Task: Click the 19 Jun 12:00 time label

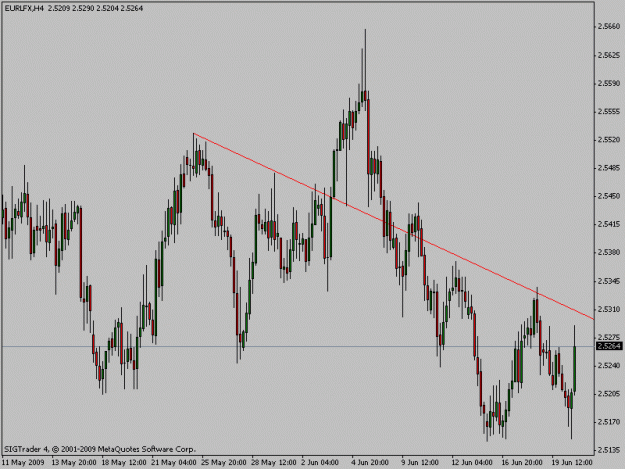Action: click(572, 463)
